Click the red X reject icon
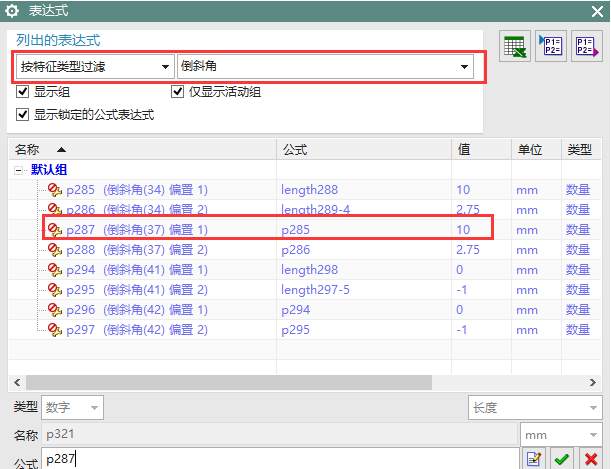Viewport: 611px width, 469px height. [591, 459]
